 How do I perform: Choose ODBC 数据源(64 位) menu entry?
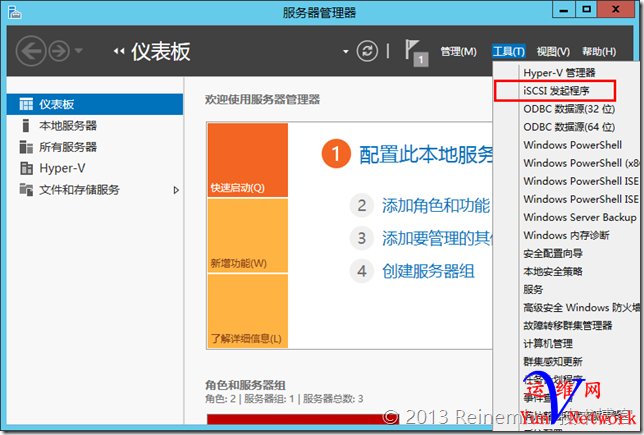click(x=569, y=127)
